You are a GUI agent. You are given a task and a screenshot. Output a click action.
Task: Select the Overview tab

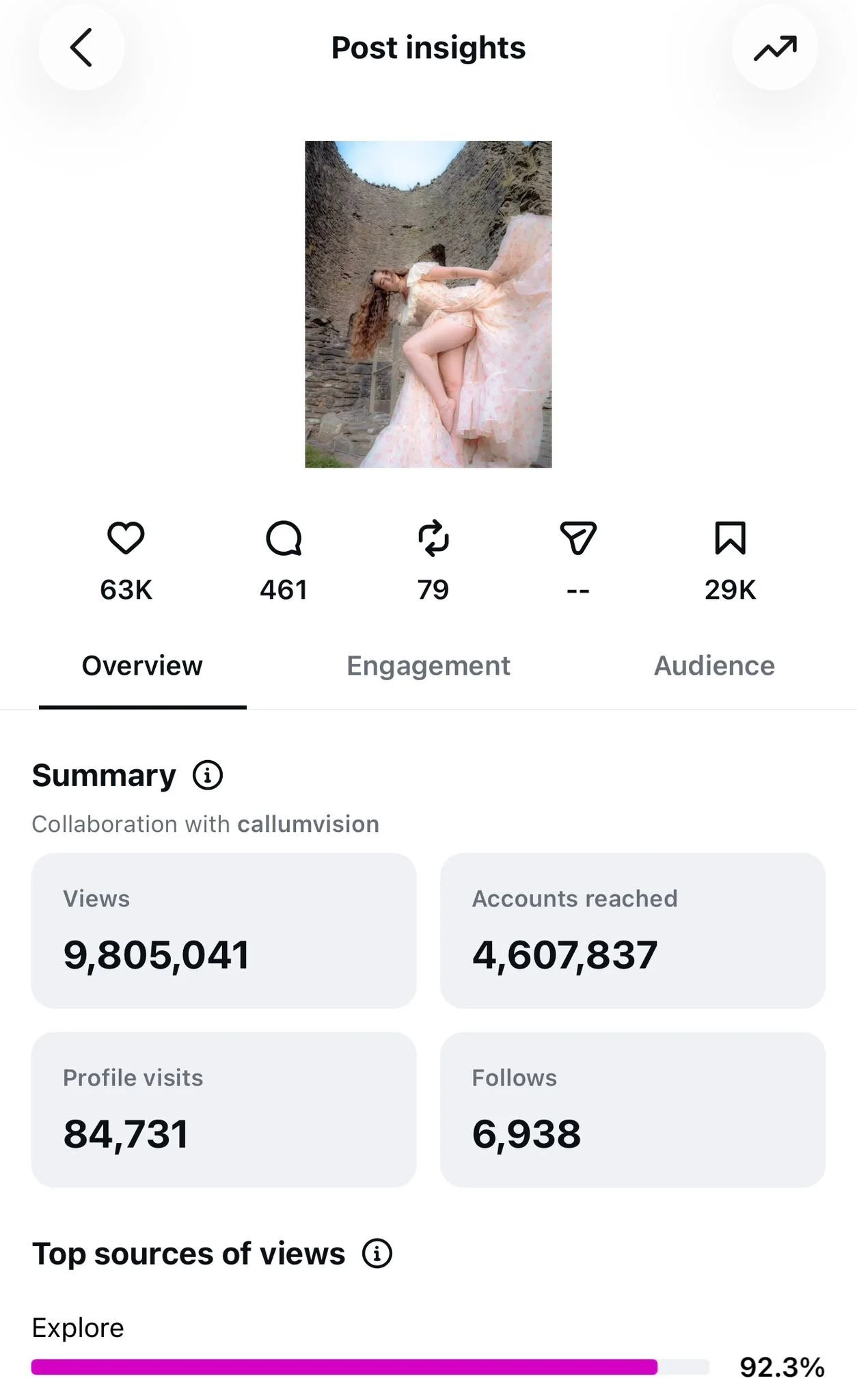click(x=142, y=666)
